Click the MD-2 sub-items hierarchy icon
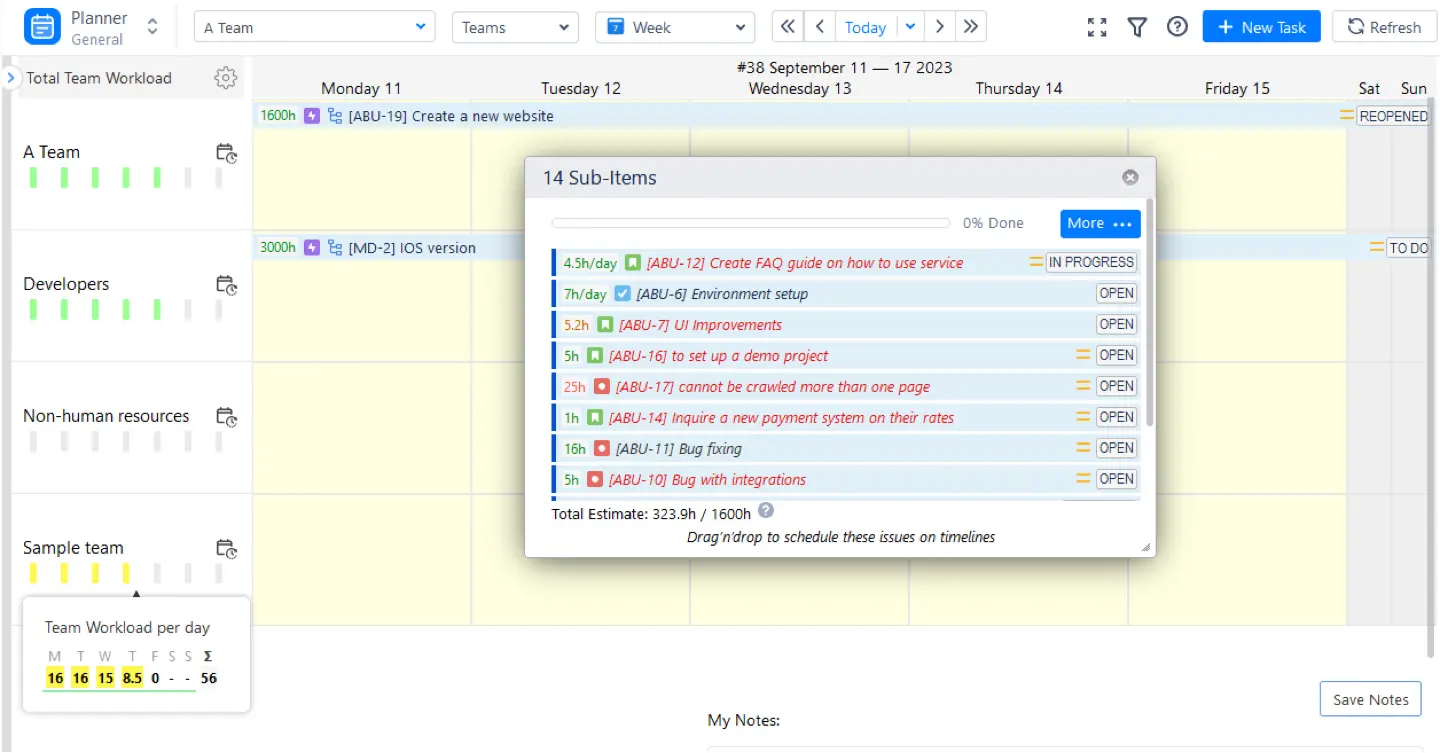 click(335, 248)
